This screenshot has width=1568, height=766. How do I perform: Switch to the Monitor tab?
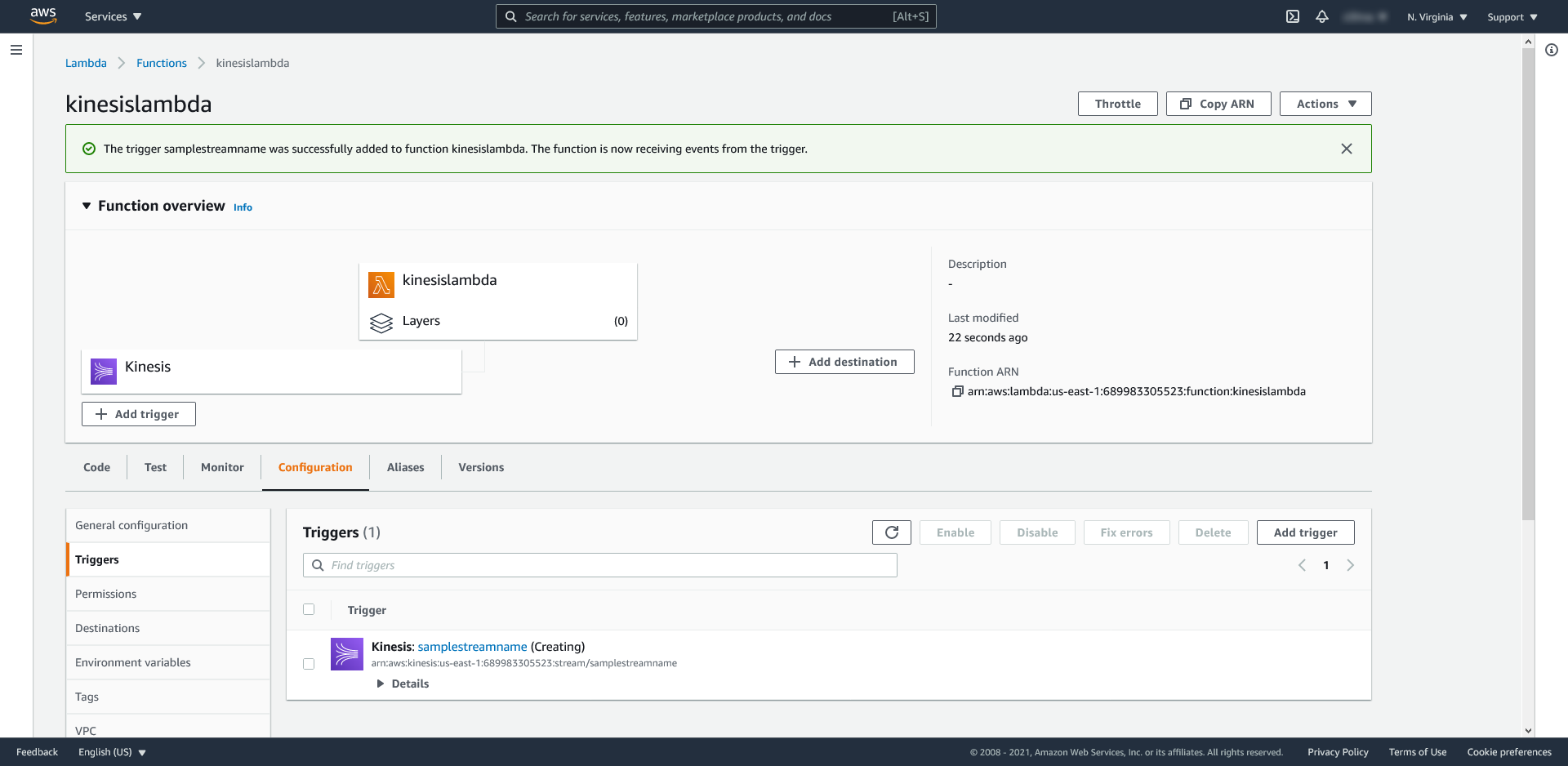coord(222,467)
